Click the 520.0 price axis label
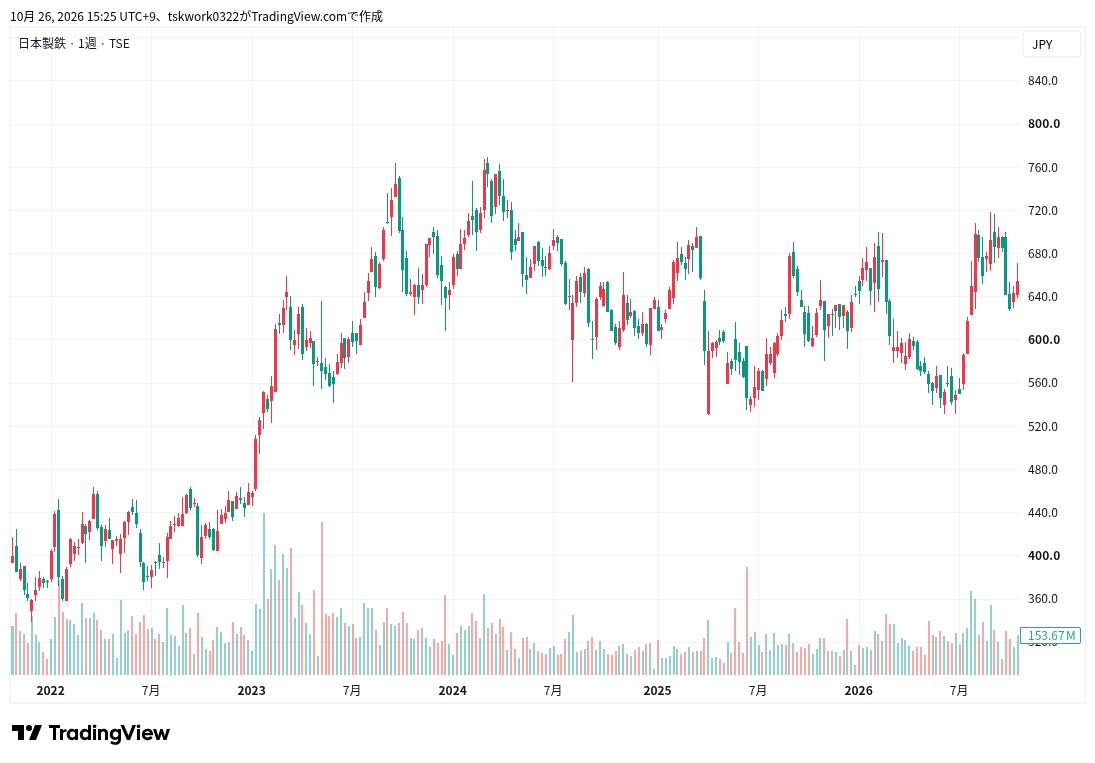Viewport: 1095px width, 763px height. (x=1043, y=427)
